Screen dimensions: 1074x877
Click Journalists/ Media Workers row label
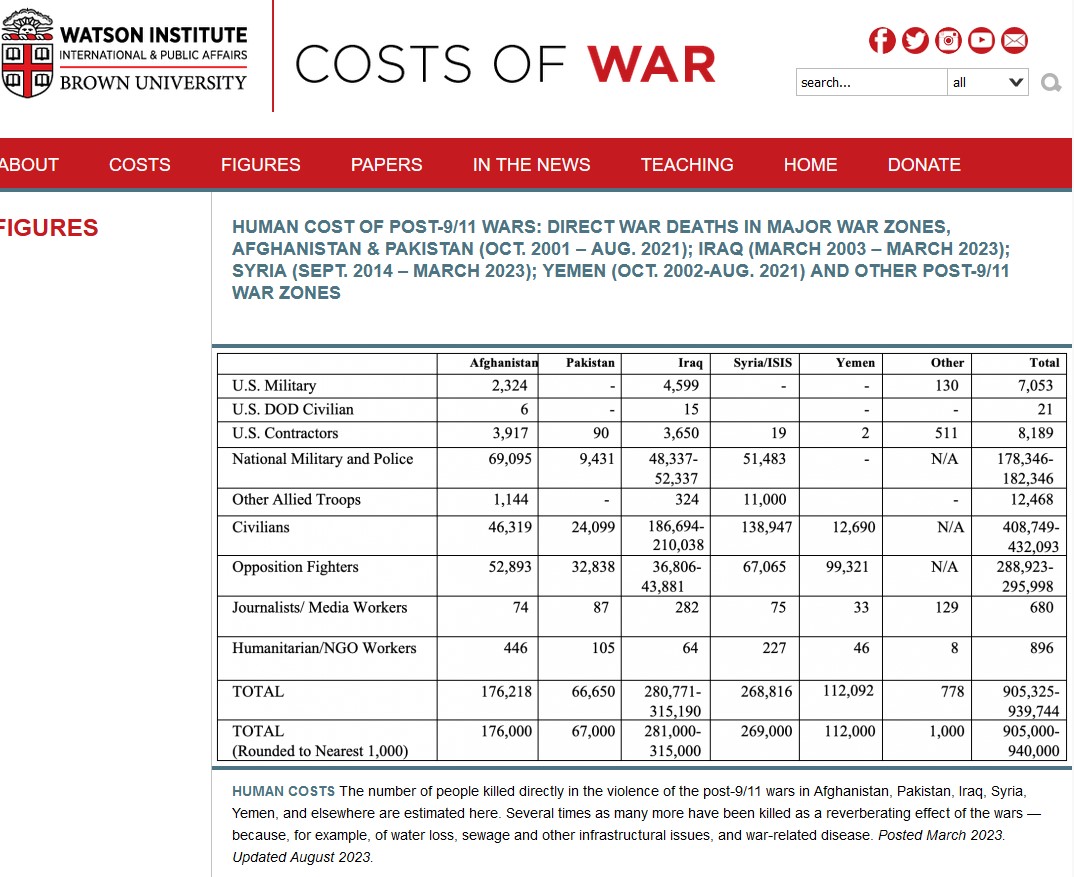coord(319,607)
